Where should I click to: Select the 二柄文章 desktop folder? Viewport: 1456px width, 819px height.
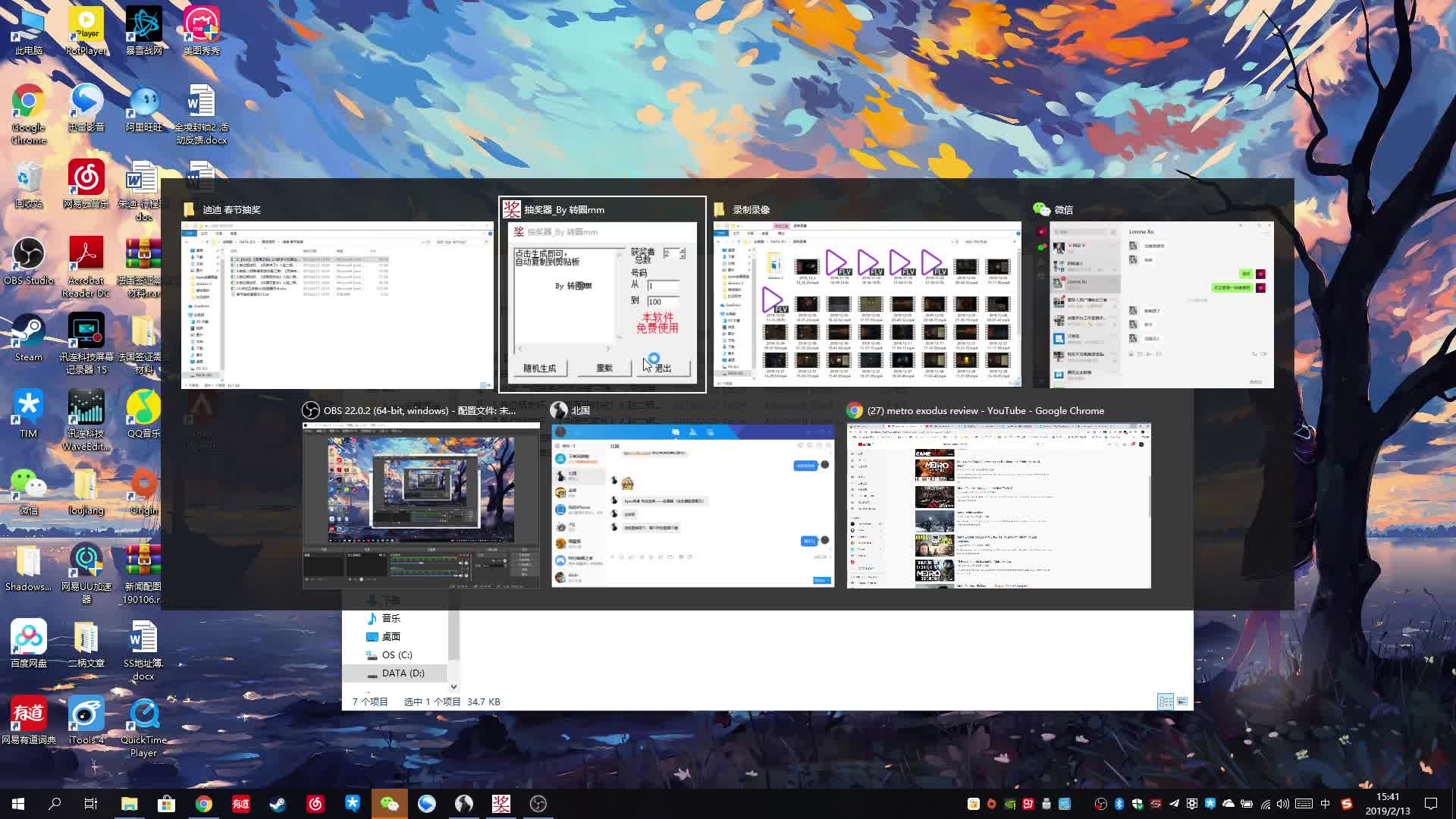coord(86,645)
